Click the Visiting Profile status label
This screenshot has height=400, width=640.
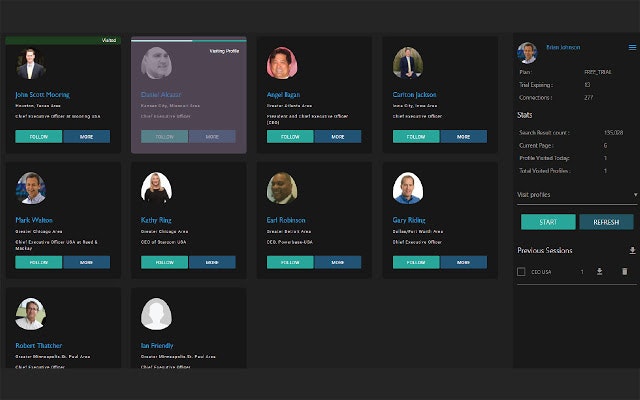tap(224, 51)
